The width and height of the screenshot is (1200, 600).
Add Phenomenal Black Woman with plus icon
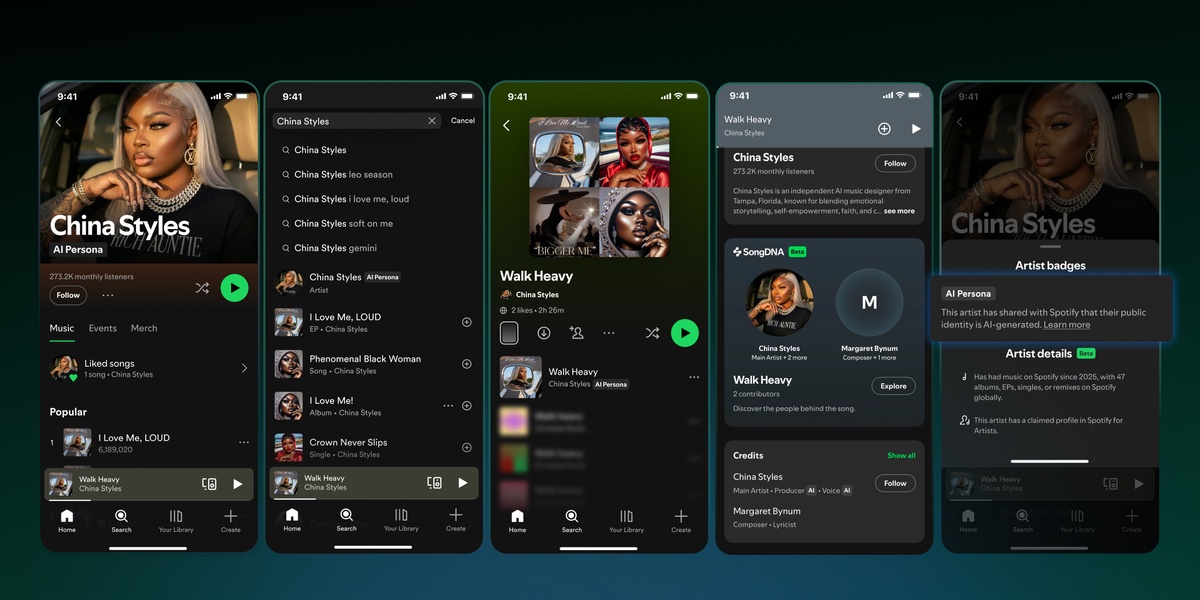(x=466, y=364)
